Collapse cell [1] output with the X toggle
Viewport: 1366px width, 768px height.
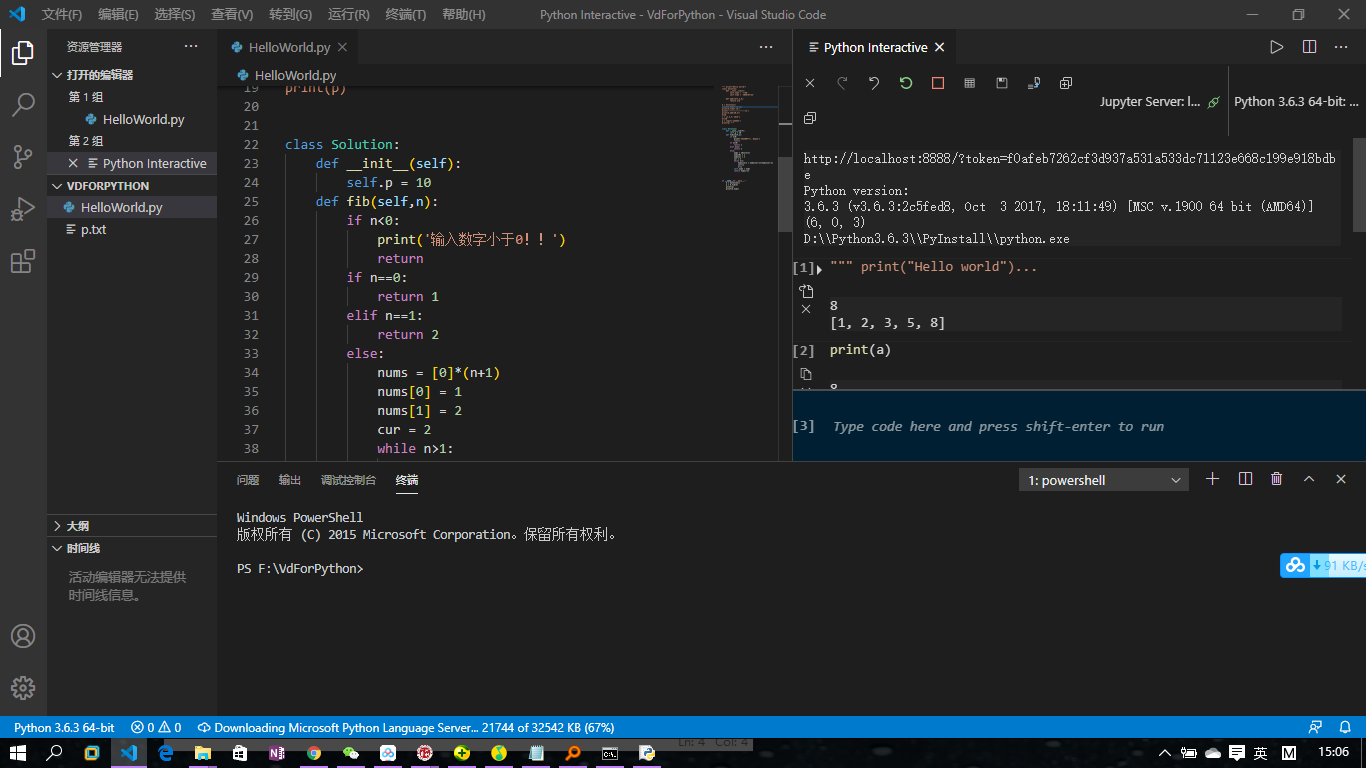point(806,310)
